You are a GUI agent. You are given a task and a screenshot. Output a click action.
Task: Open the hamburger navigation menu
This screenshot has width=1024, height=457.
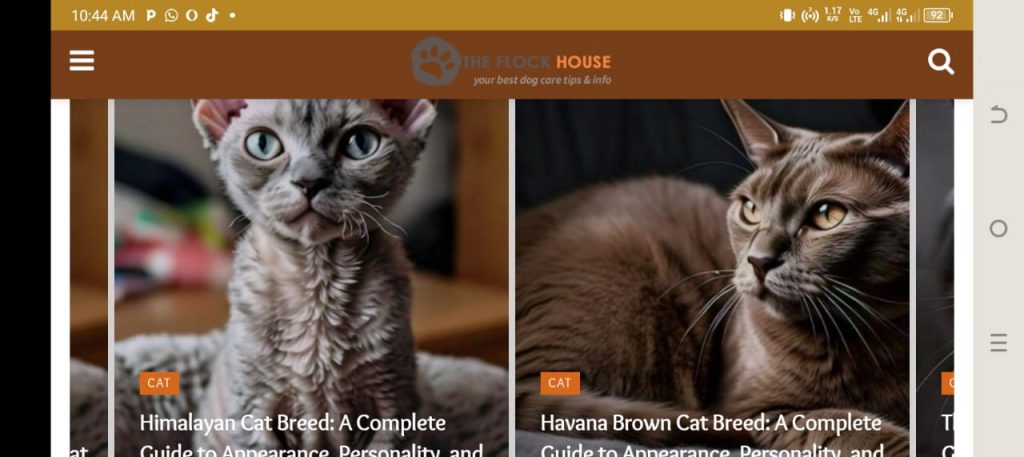[x=82, y=61]
